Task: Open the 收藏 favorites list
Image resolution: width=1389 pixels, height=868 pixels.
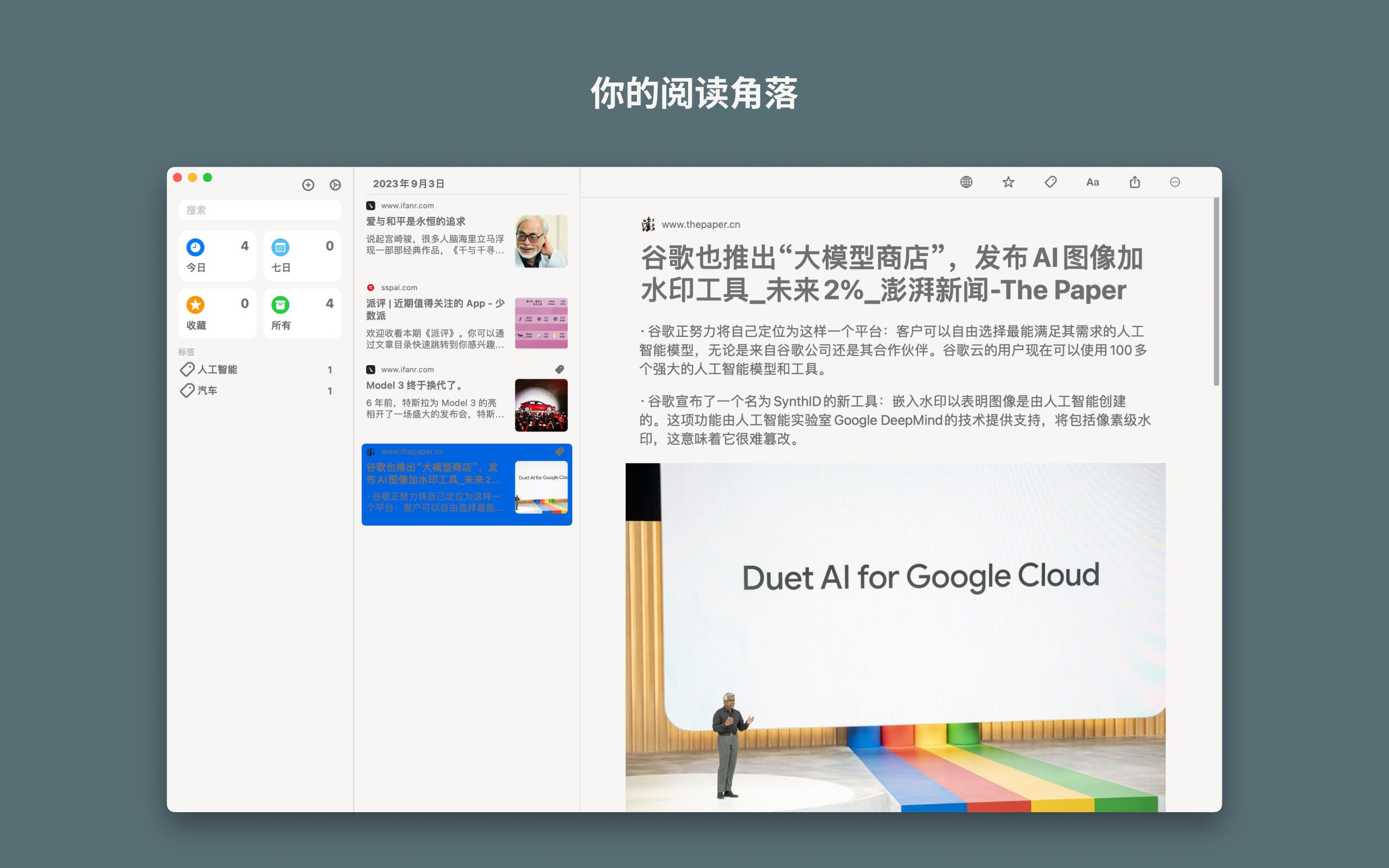Action: point(218,314)
